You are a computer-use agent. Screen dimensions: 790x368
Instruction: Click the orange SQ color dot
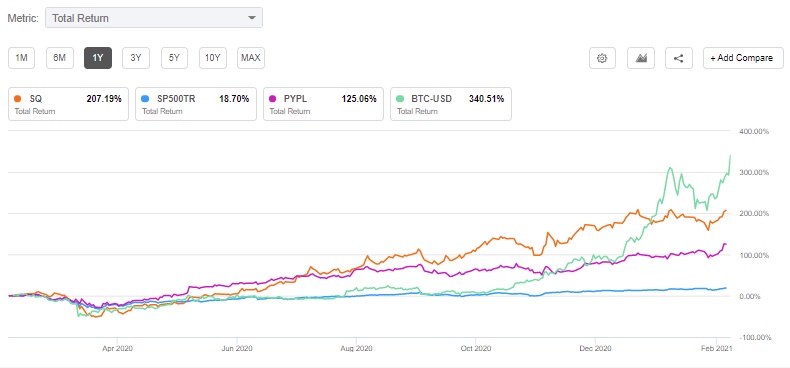[18, 99]
